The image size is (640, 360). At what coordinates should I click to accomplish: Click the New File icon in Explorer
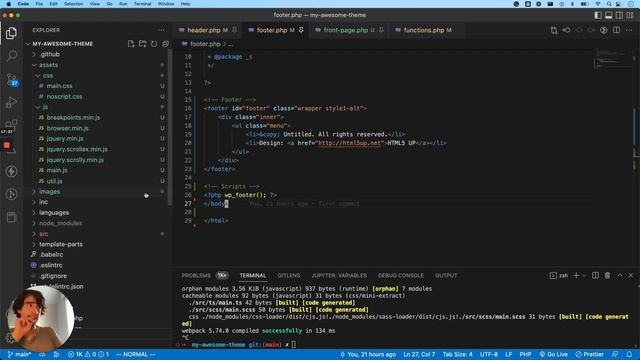(131, 44)
